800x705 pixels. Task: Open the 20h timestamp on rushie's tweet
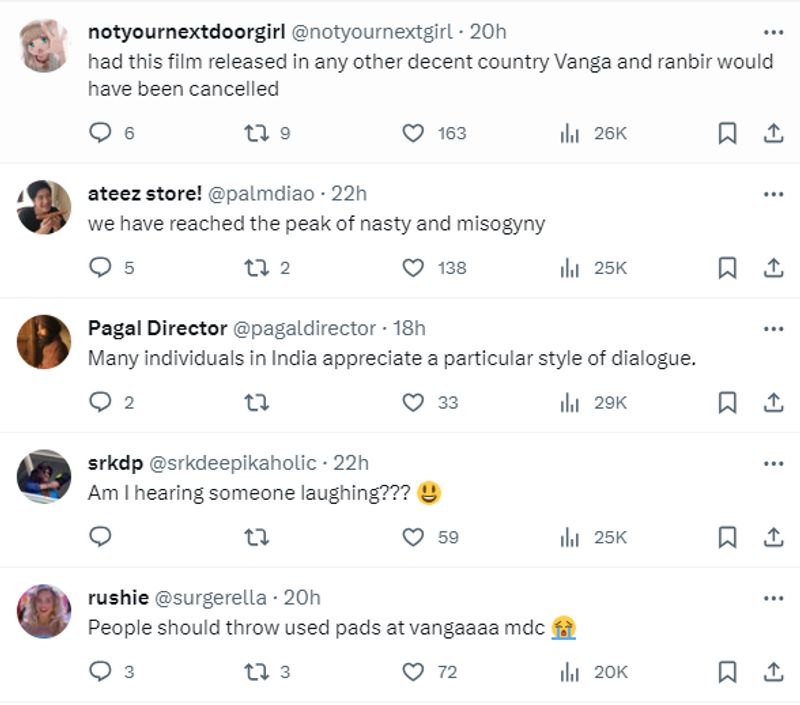[x=302, y=598]
